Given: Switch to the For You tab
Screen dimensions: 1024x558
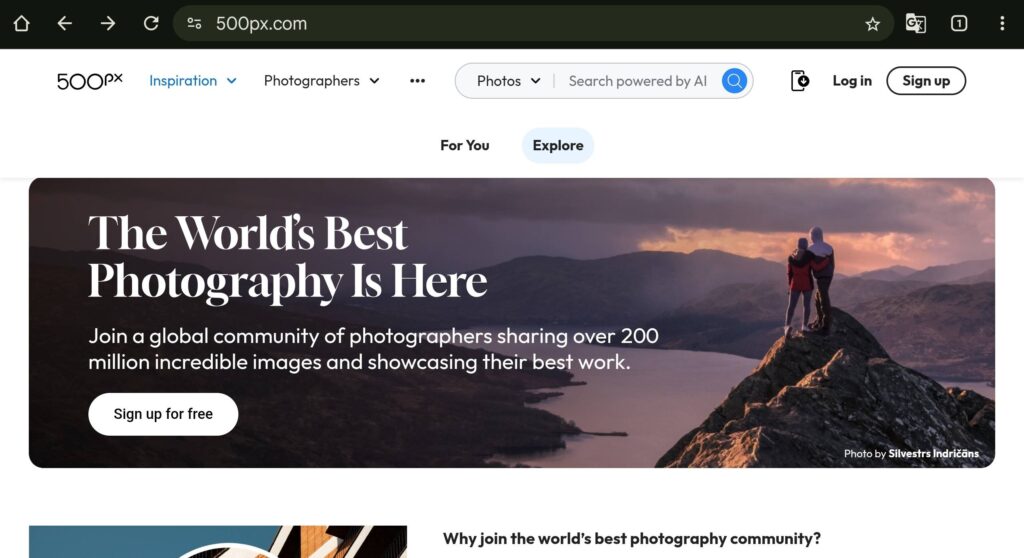Looking at the screenshot, I should pos(464,146).
